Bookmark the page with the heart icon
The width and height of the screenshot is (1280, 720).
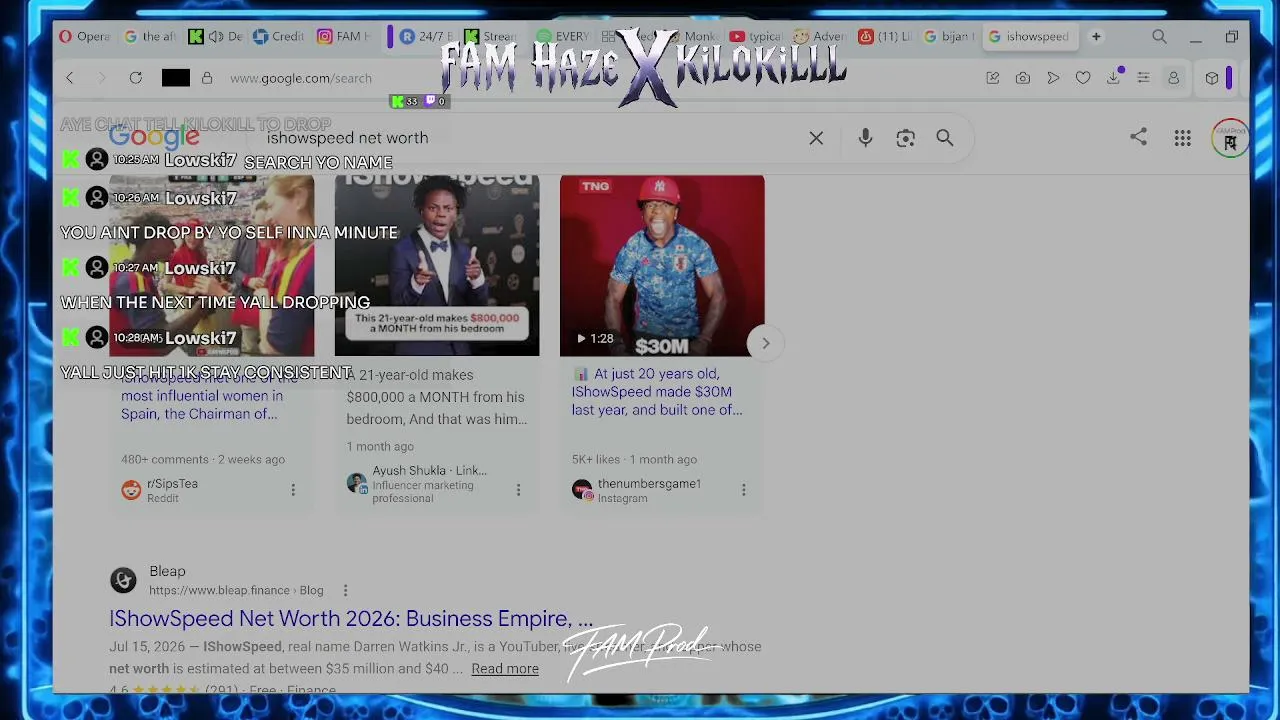click(x=1083, y=78)
